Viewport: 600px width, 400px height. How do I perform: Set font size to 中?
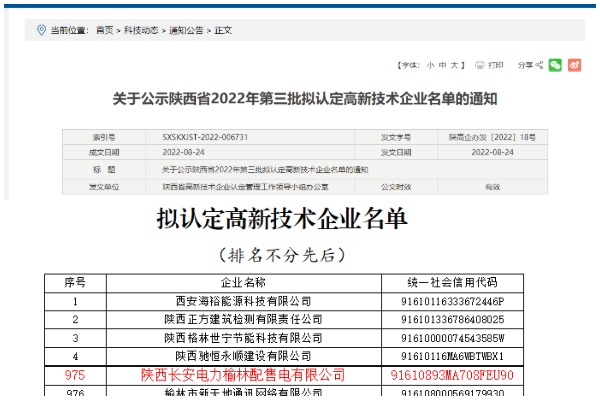pos(442,65)
